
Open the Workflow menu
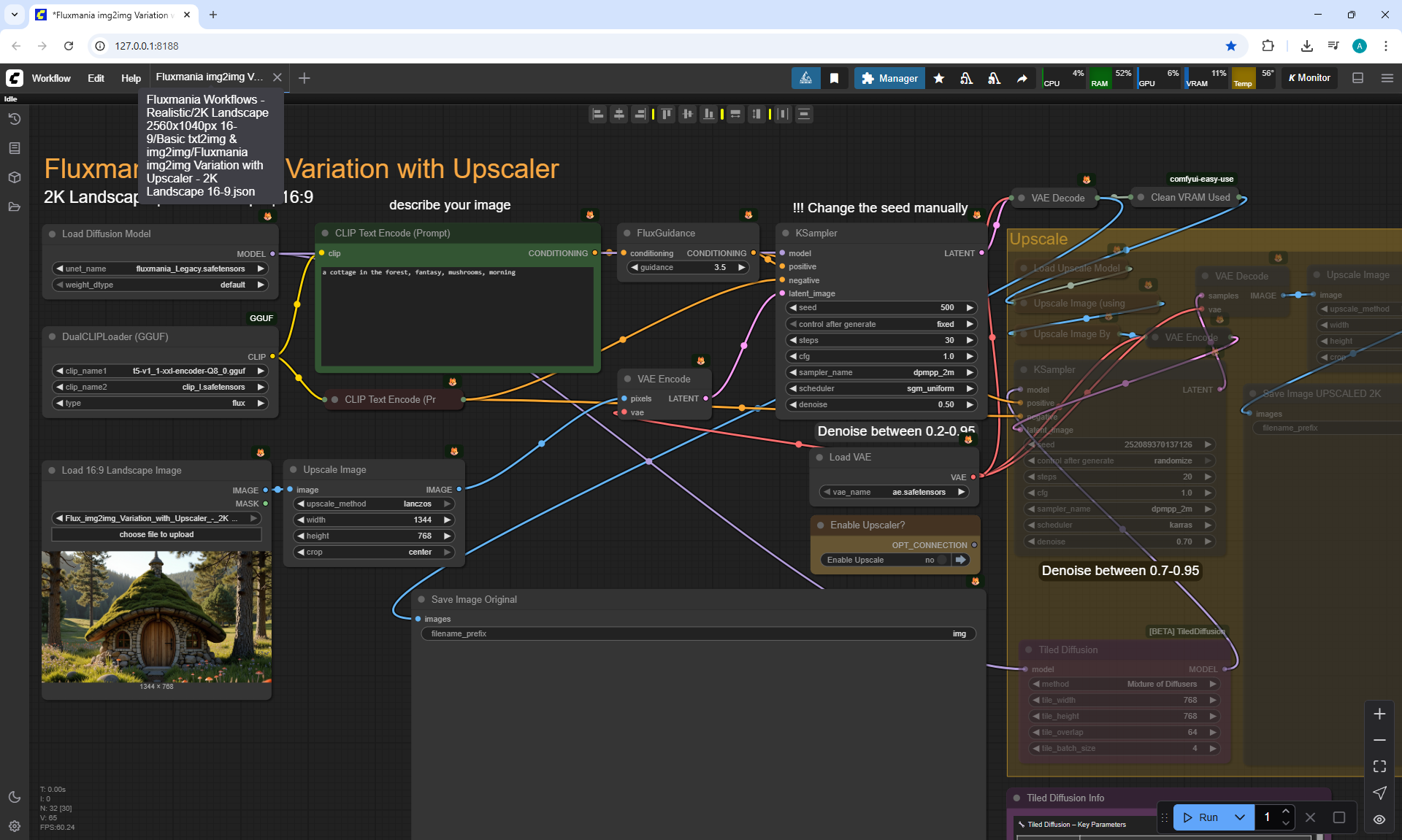tap(51, 78)
